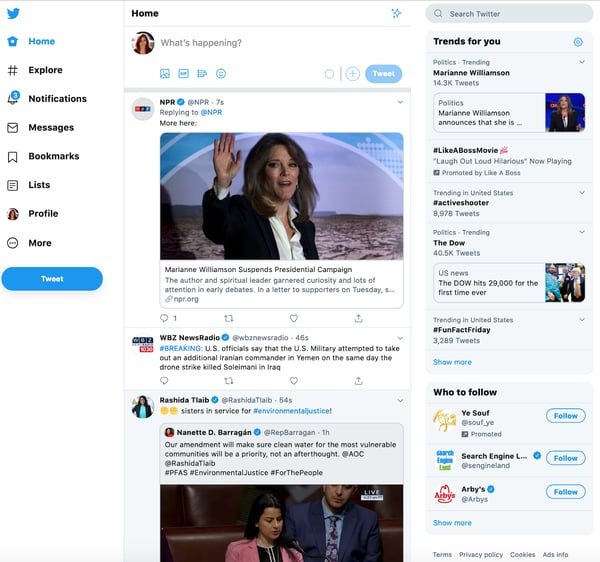This screenshot has height=562, width=600.
Task: Like the WBZ NewsRadio tweet
Action: [x=294, y=380]
